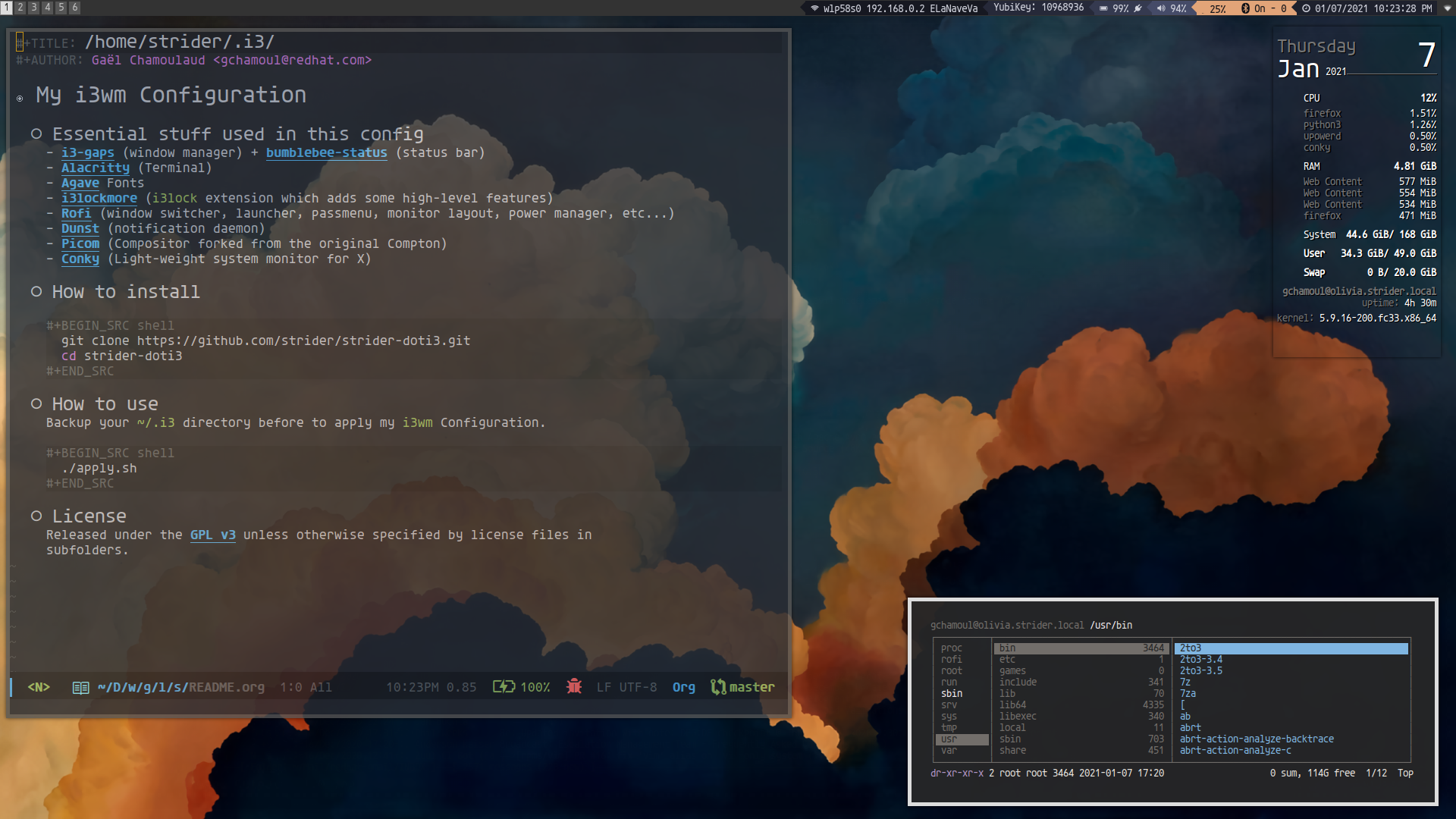Select the 'games' folder in ranger
The image size is (1456, 819).
1081,671
